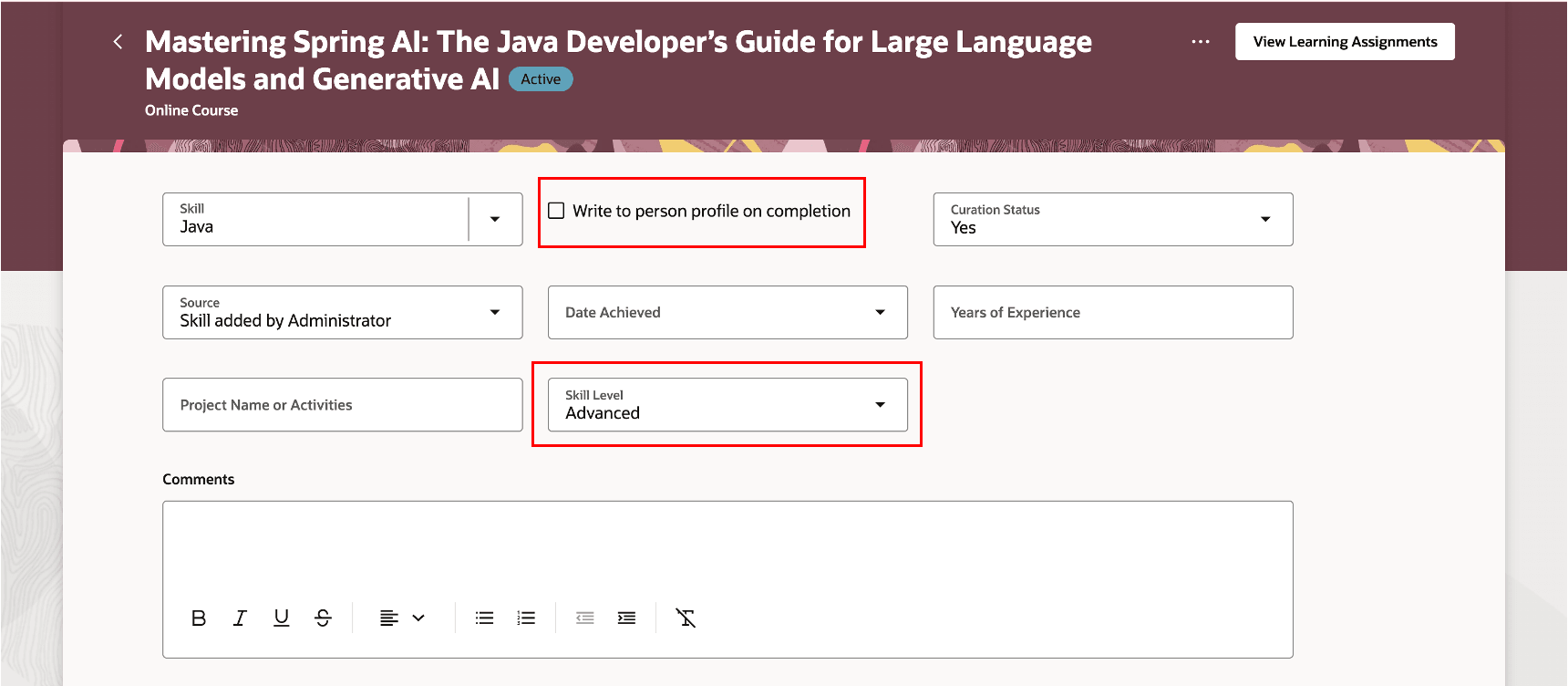
Task: Decrease indent in the Comments editor
Action: coord(585,618)
